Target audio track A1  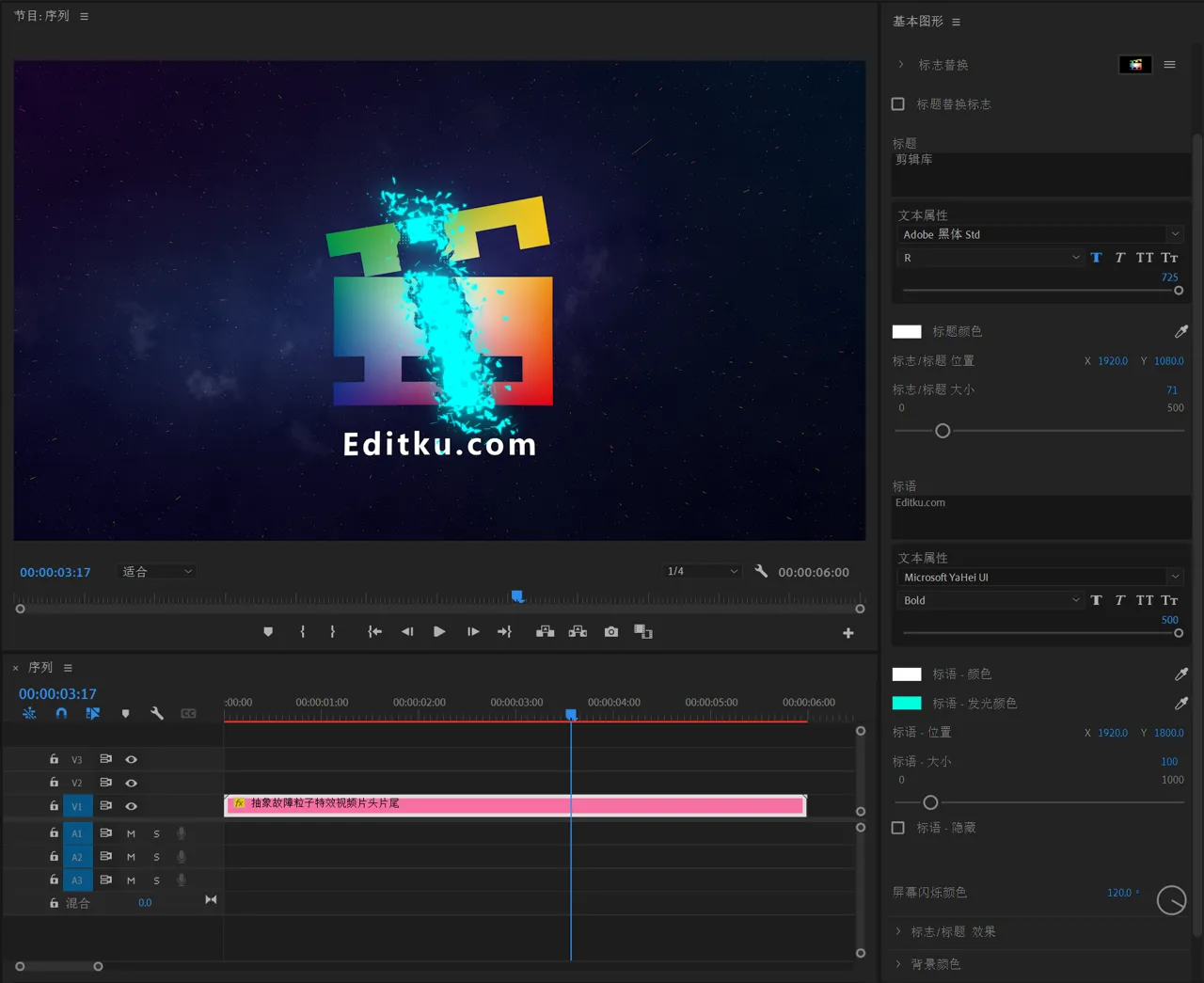(77, 833)
